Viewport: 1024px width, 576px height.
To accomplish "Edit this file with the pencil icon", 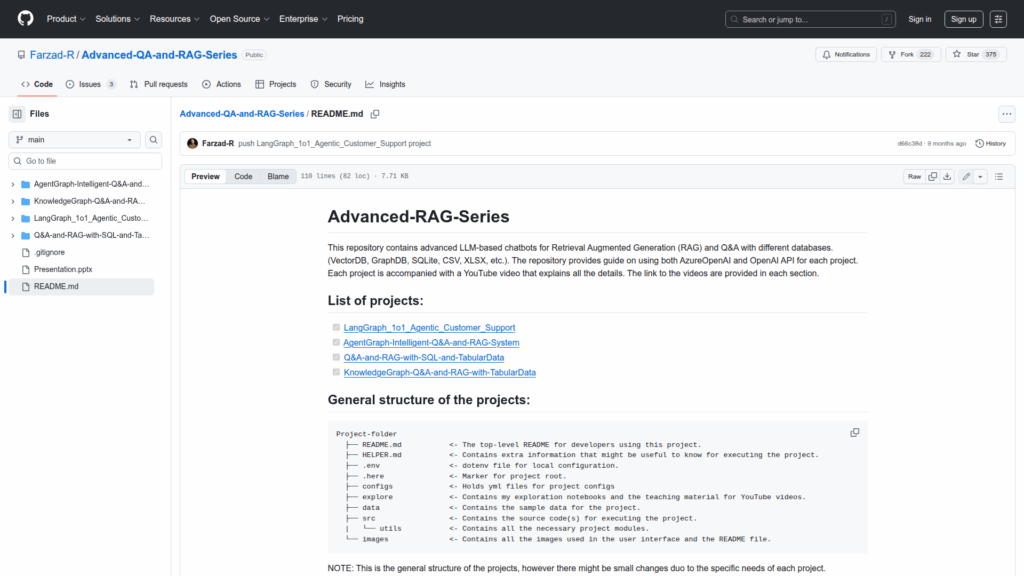I will pyautogui.click(x=966, y=176).
